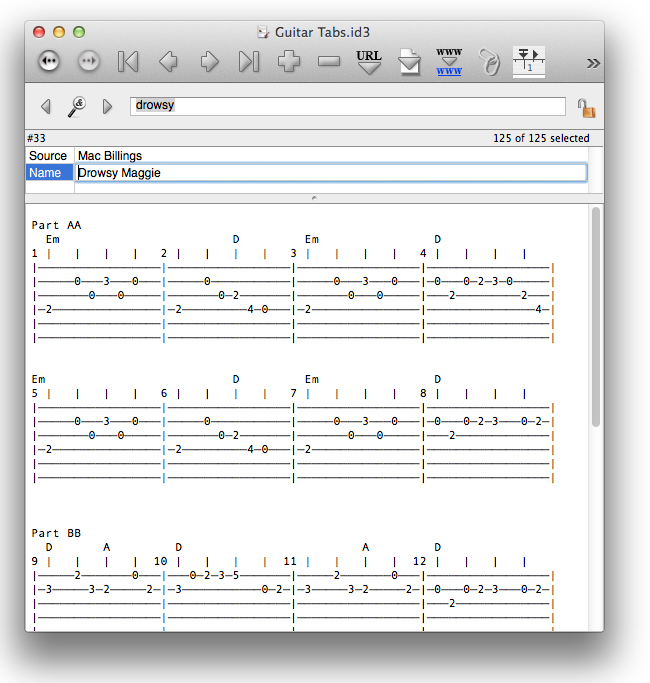Click the WWW web link icon
This screenshot has width=650, height=683.
(x=449, y=62)
